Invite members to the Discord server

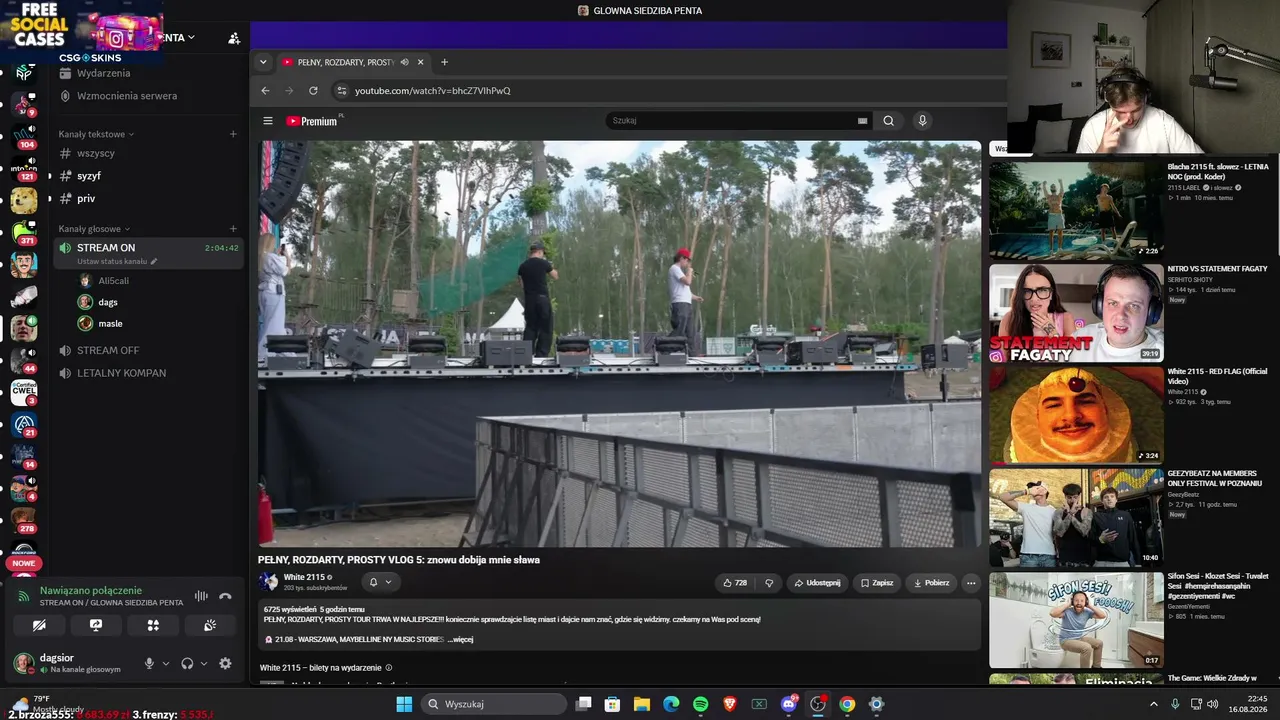coord(234,38)
